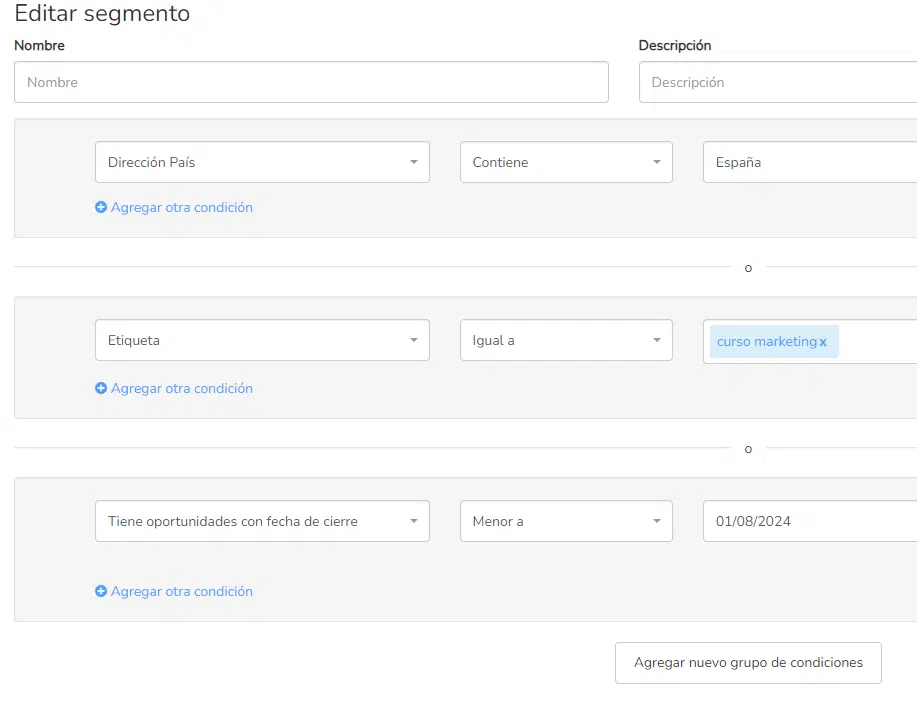Click plus icon under fecha de cierre condition
The image size is (917, 718).
click(101, 591)
